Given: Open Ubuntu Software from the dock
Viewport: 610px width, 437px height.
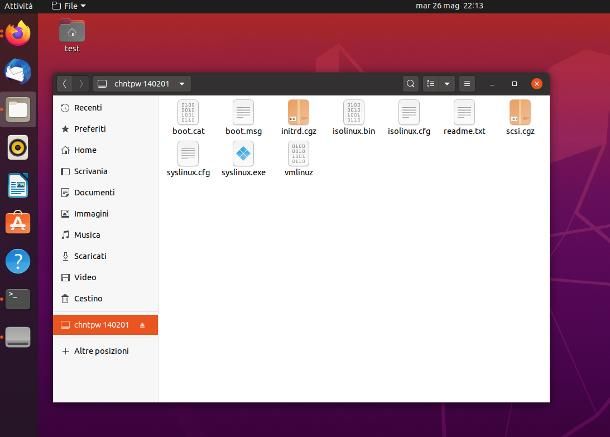Looking at the screenshot, I should pos(18,223).
